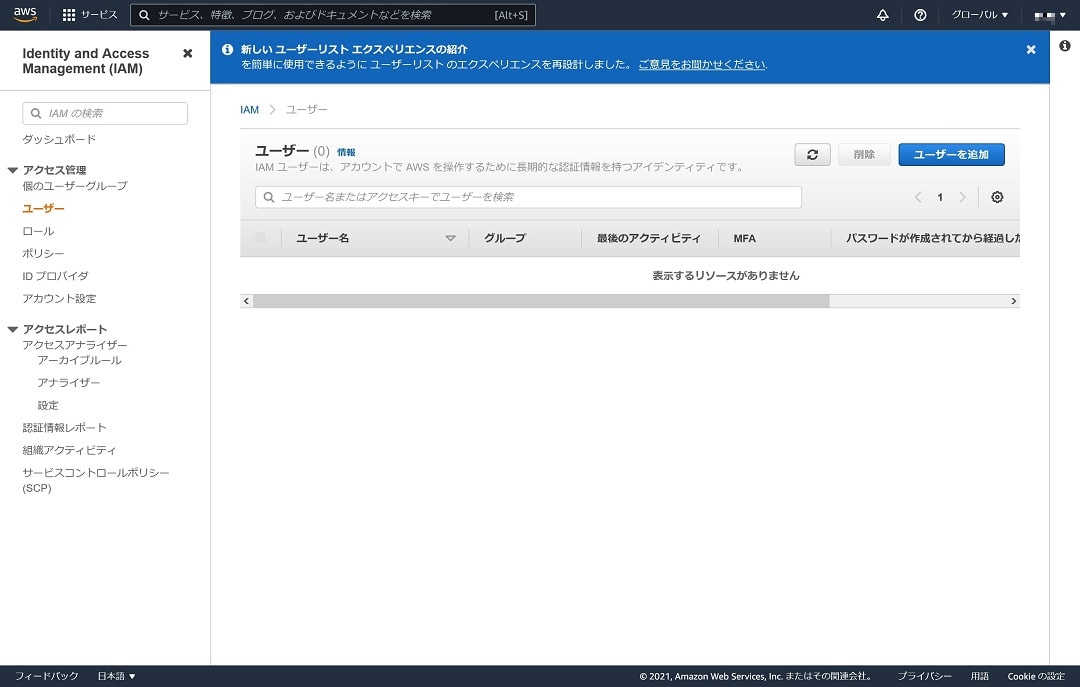1080x687 pixels.
Task: Click the ご意見をお聞かせください feedback link
Action: [702, 64]
